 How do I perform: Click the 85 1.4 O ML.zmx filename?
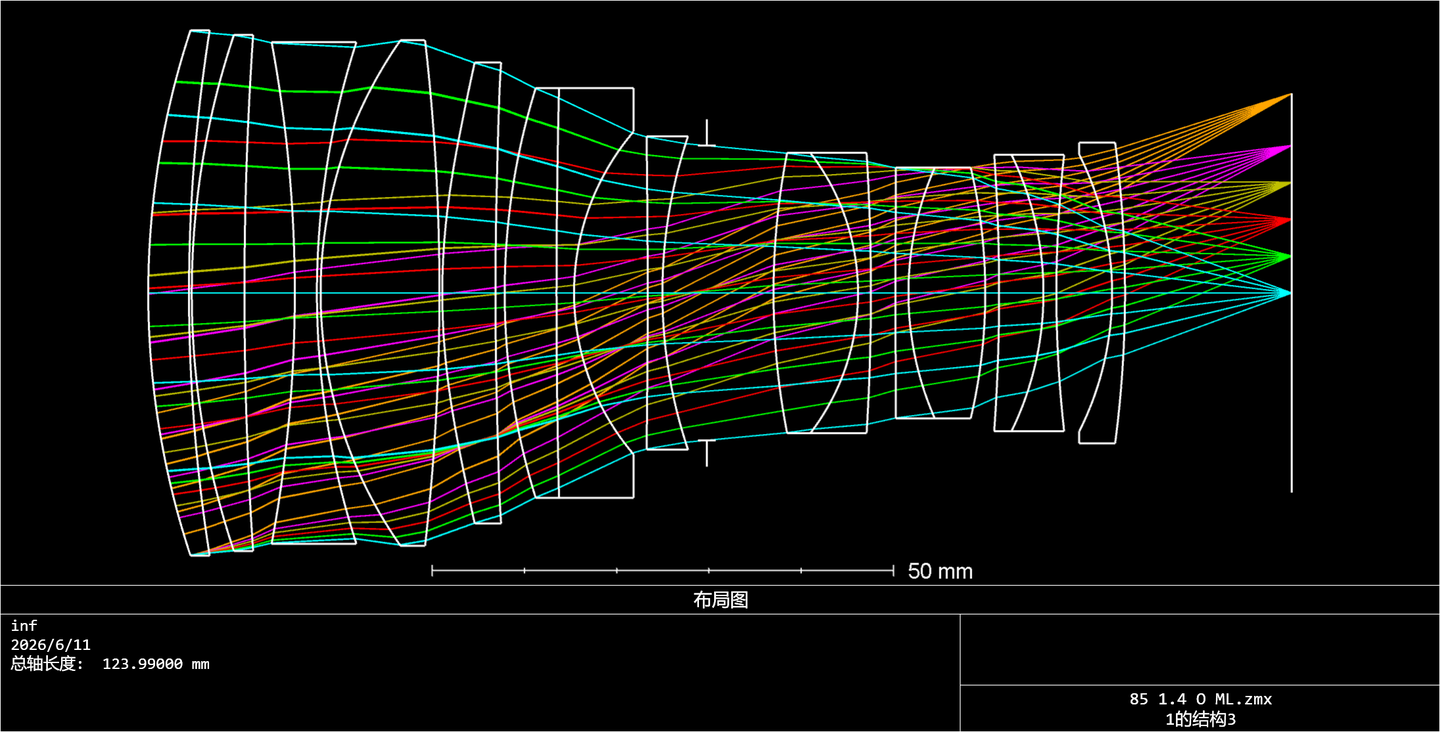pyautogui.click(x=1200, y=699)
